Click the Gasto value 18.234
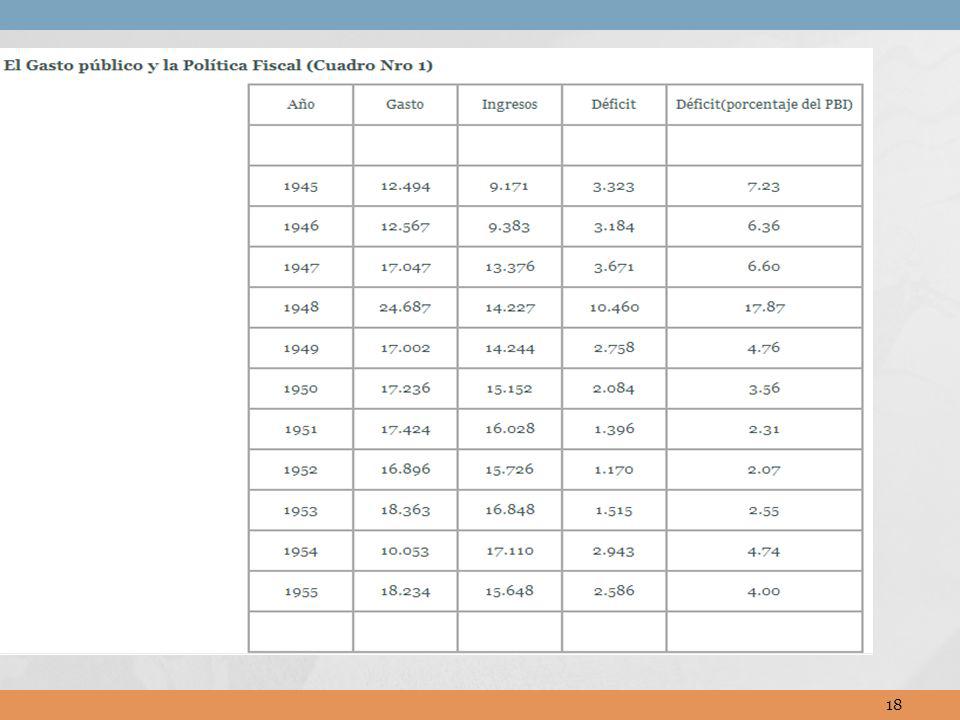 click(405, 591)
